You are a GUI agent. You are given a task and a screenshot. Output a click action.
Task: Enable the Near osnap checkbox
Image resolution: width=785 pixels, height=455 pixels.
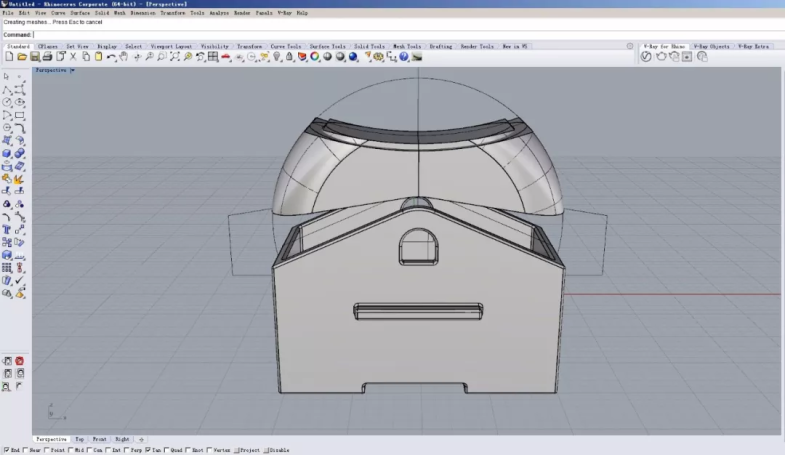23,451
